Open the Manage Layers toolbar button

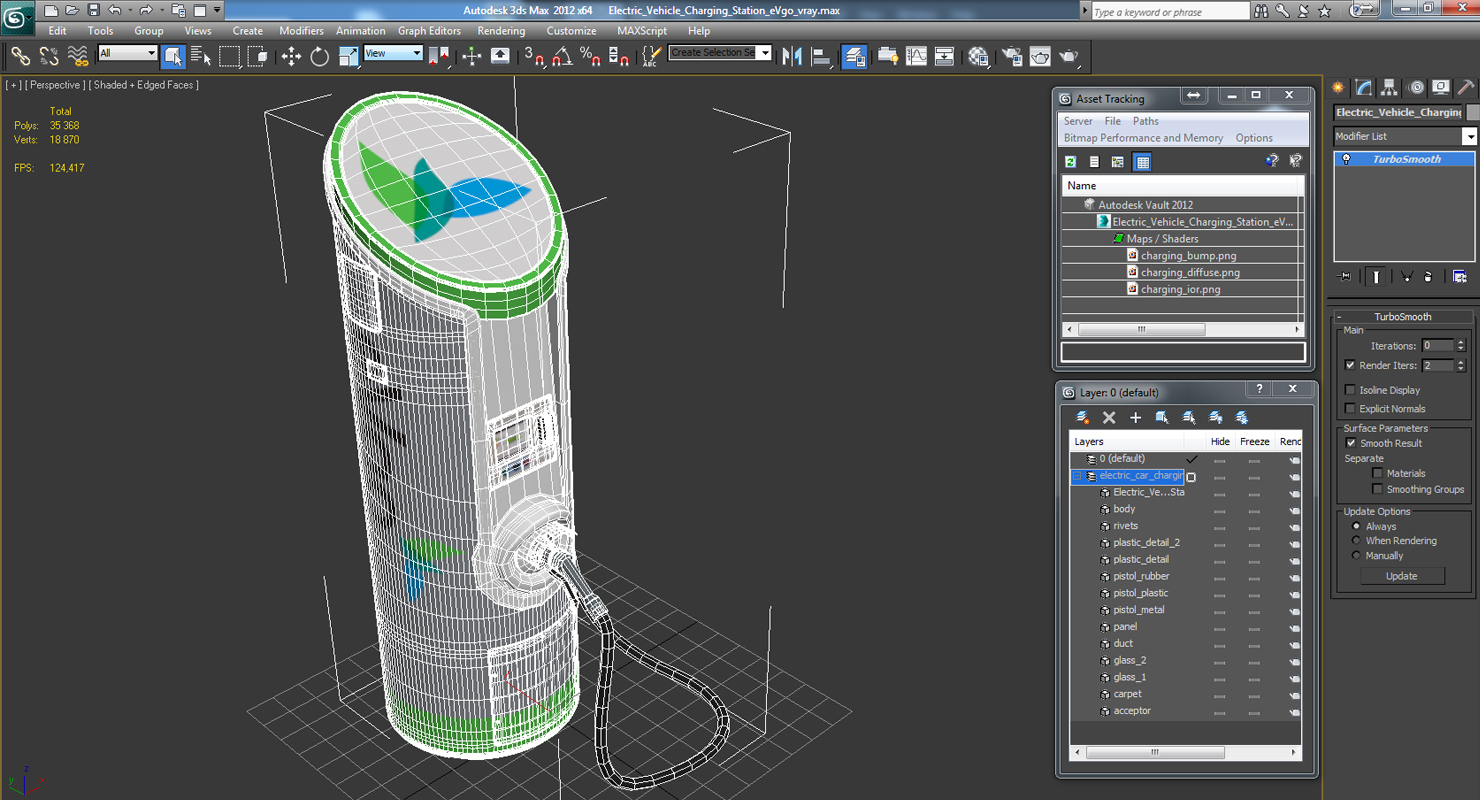855,56
